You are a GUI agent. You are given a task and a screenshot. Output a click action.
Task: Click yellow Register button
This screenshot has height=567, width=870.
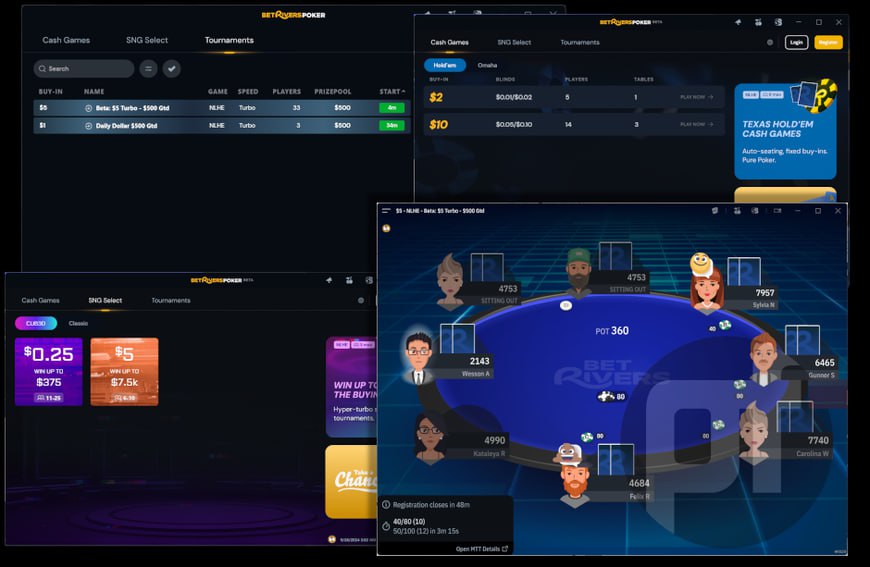[x=828, y=42]
